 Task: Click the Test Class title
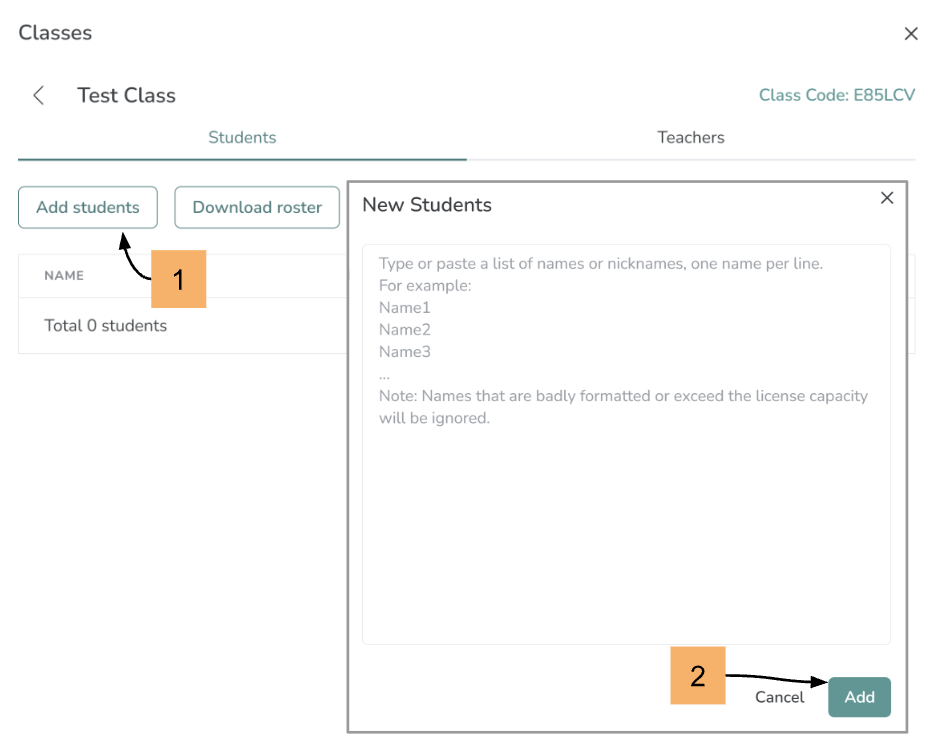pyautogui.click(x=126, y=96)
